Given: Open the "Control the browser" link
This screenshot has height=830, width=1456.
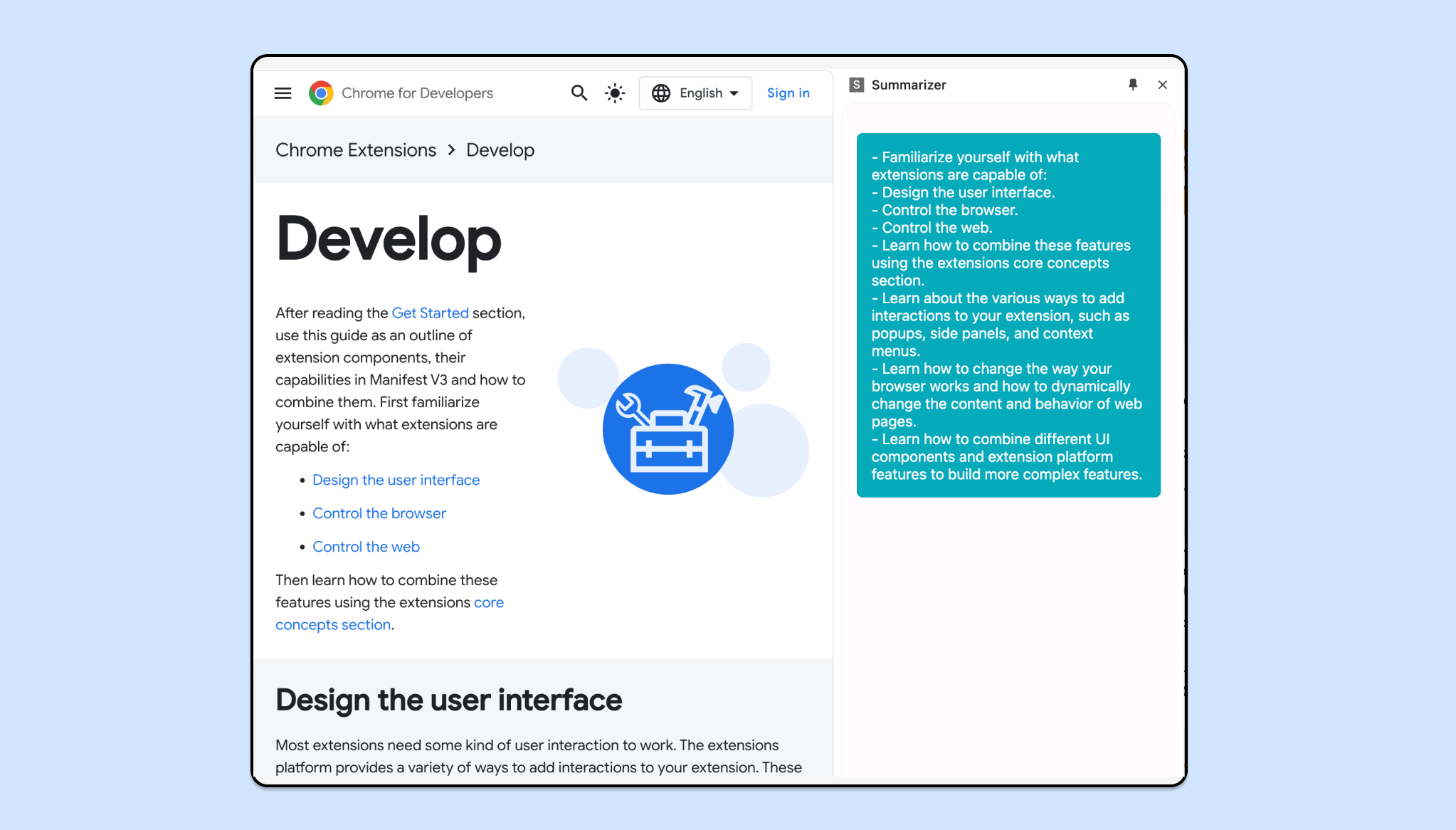Looking at the screenshot, I should point(379,513).
